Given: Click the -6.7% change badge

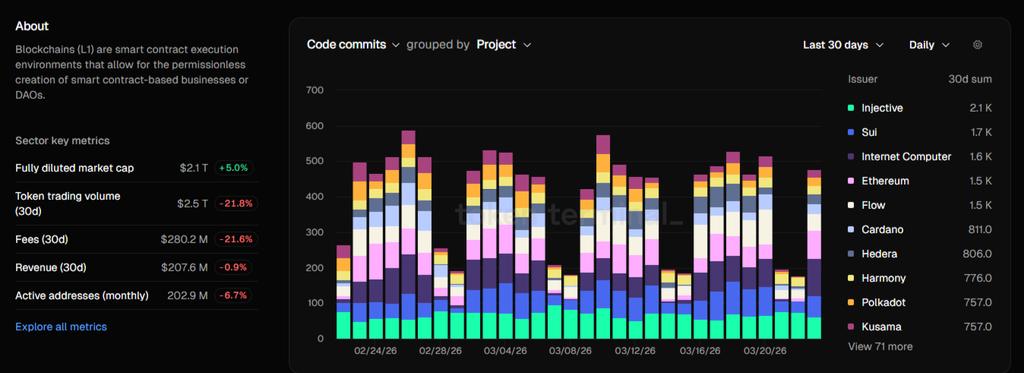Looking at the screenshot, I should [234, 295].
